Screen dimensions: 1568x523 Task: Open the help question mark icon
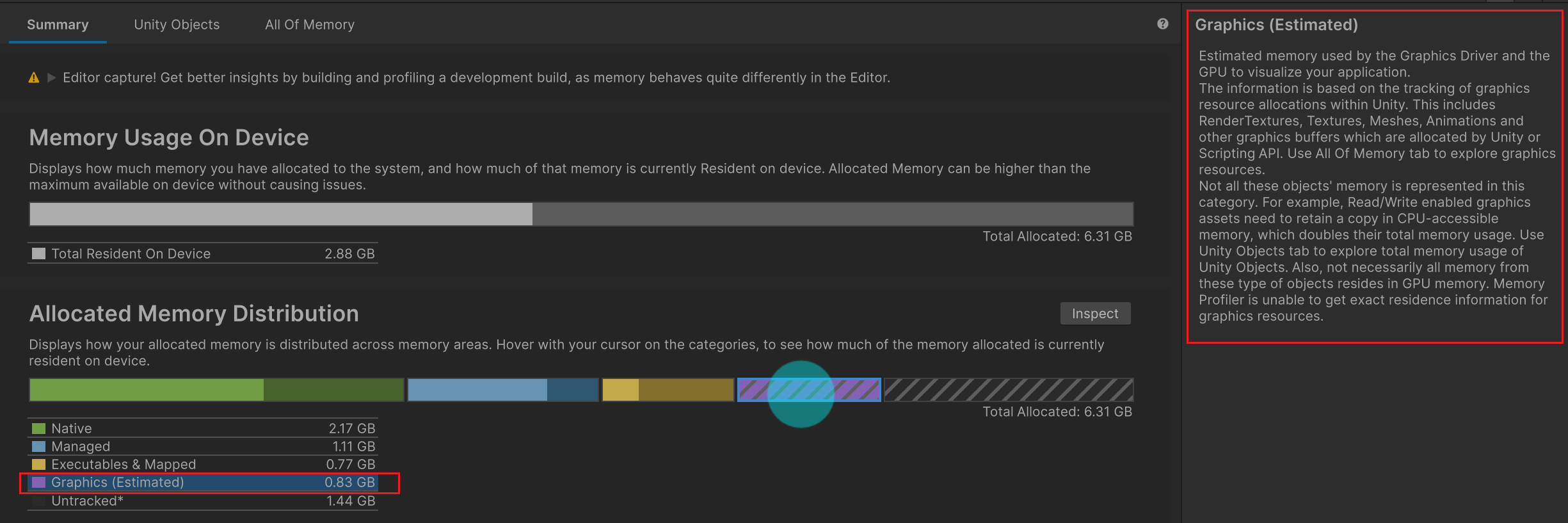point(1162,24)
